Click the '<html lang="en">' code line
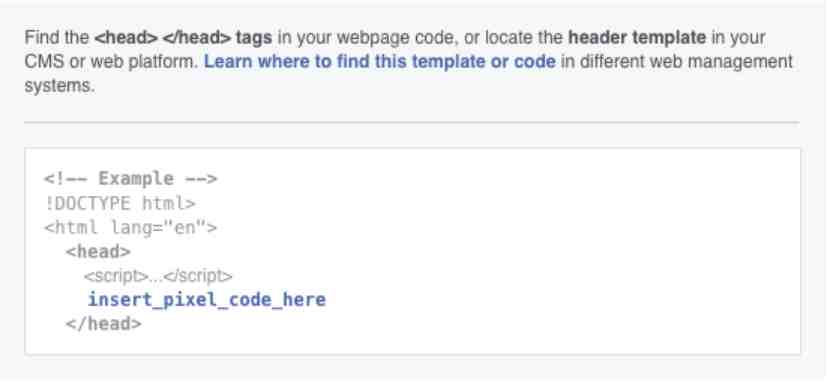830x384 pixels. [x=130, y=228]
